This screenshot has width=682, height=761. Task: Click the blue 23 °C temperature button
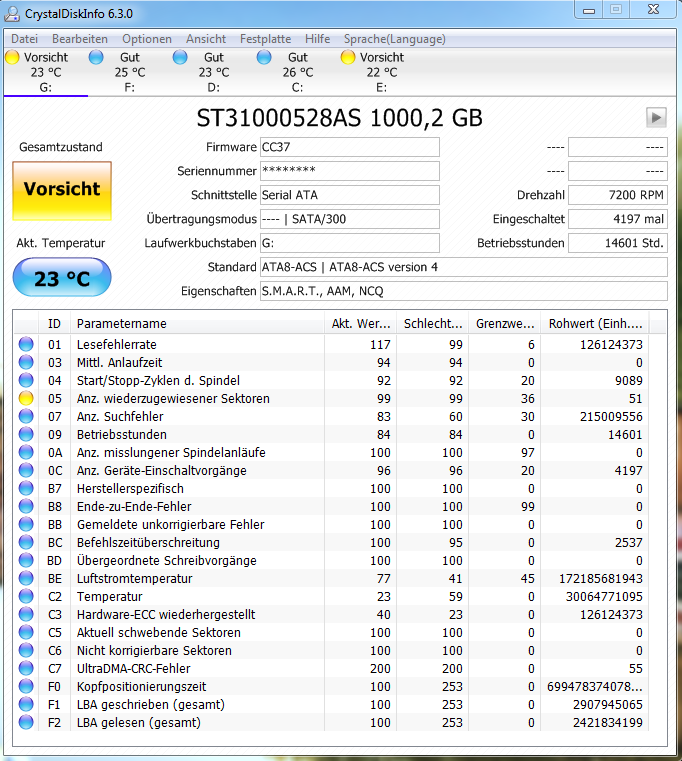tap(62, 278)
